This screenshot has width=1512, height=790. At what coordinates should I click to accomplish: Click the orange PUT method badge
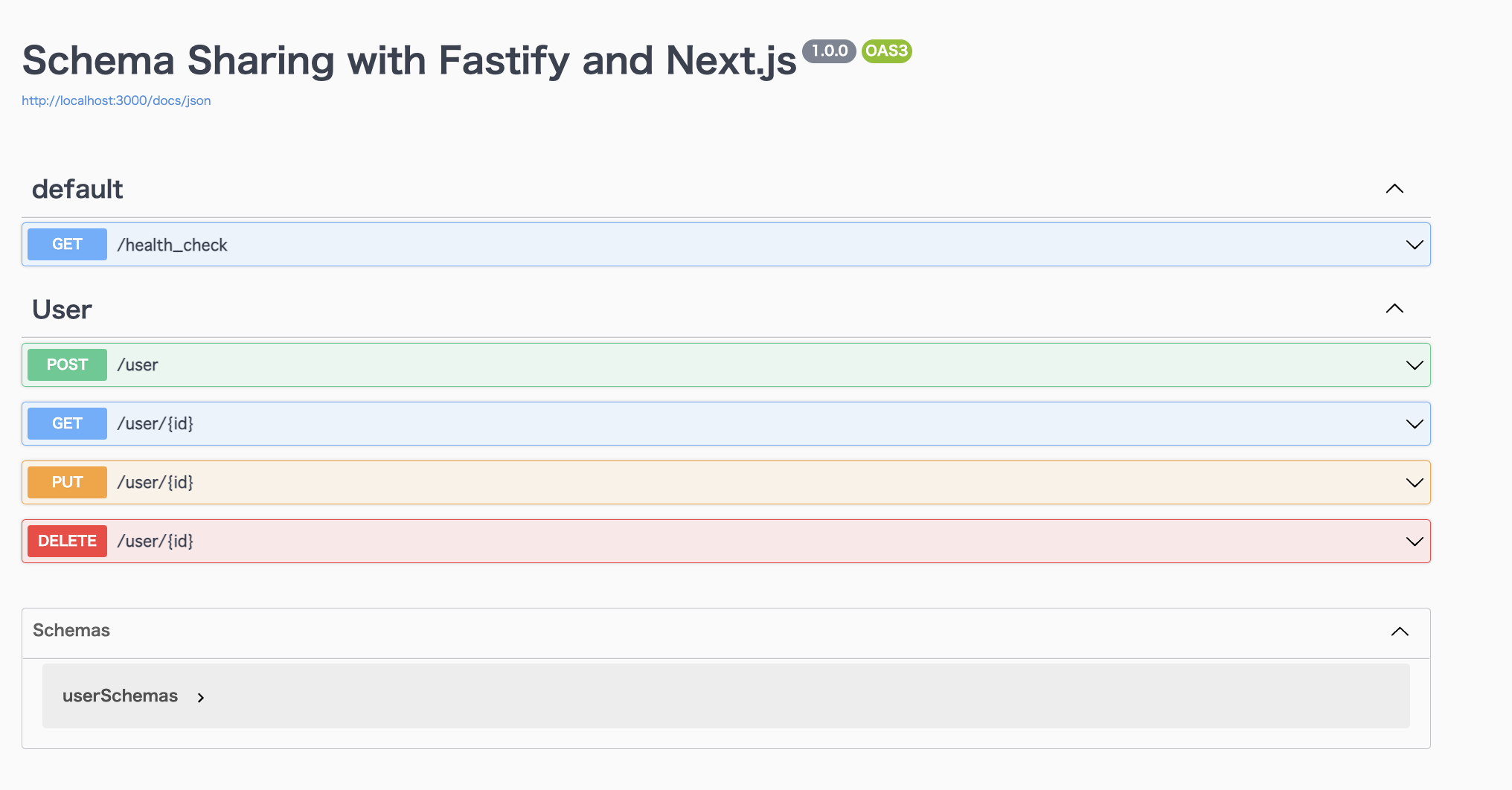[x=67, y=482]
